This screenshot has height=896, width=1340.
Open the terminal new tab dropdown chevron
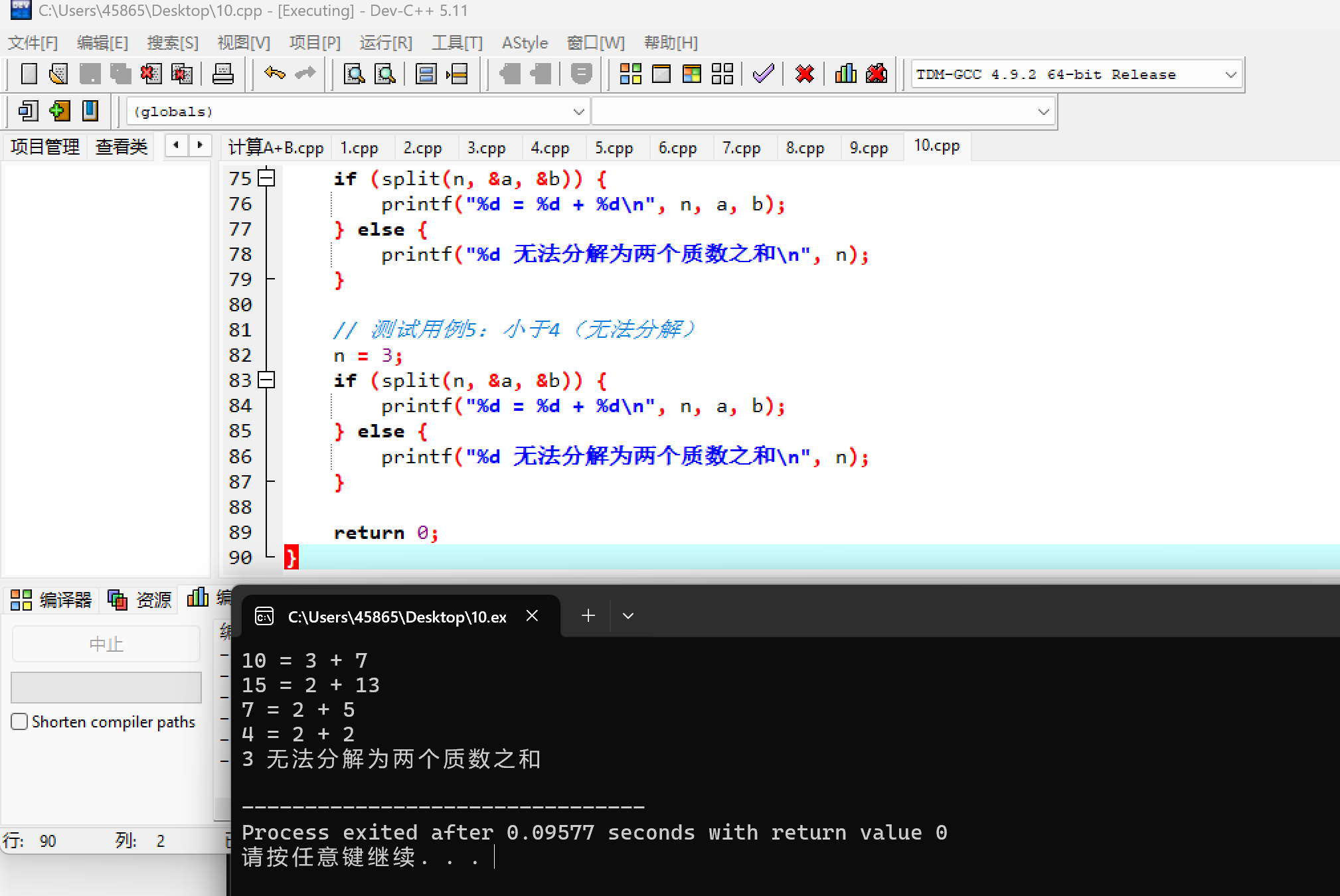628,616
